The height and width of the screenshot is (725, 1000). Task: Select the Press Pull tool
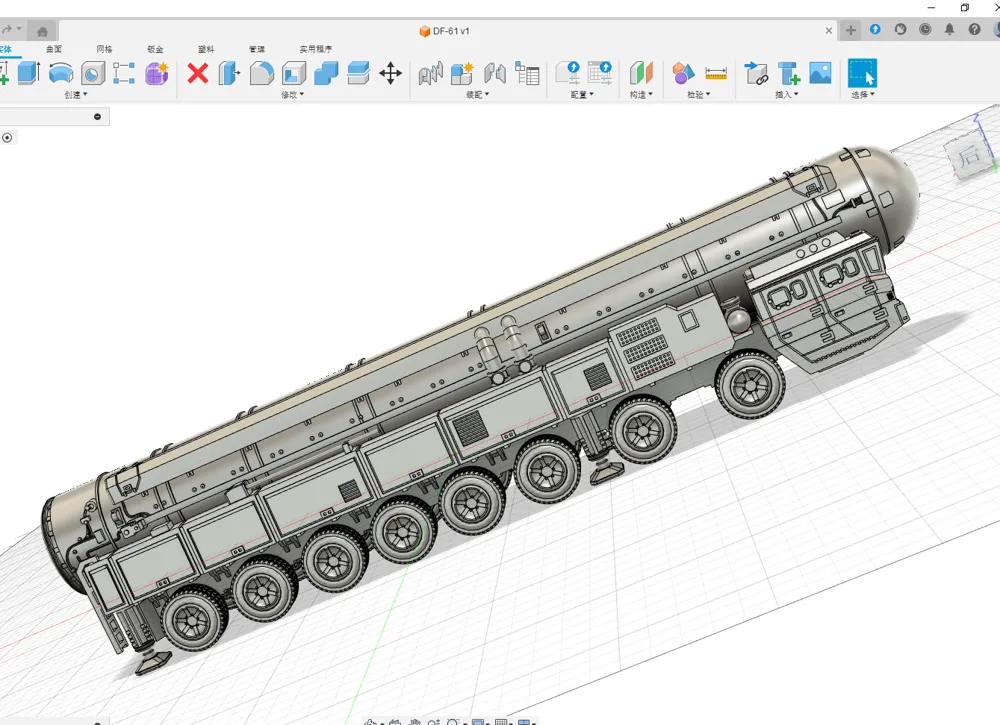(x=229, y=73)
